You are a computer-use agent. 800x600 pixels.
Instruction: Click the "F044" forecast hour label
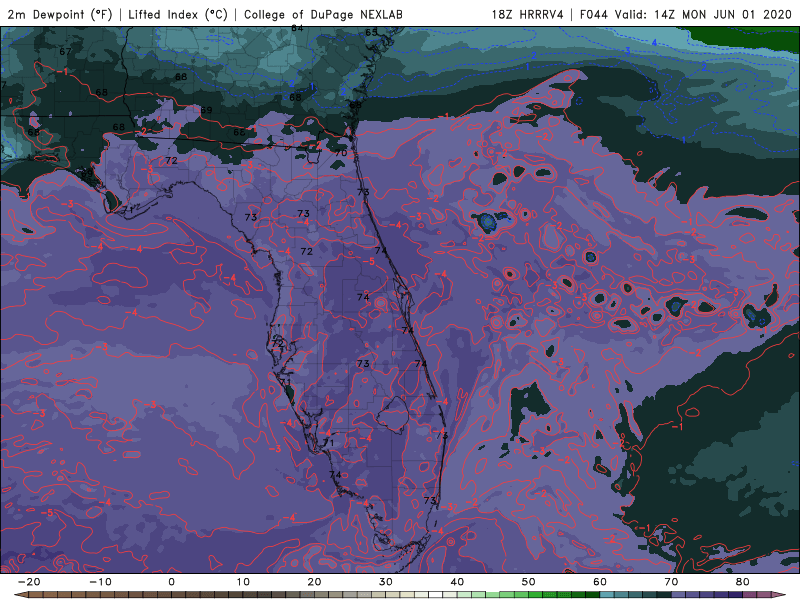pos(594,14)
